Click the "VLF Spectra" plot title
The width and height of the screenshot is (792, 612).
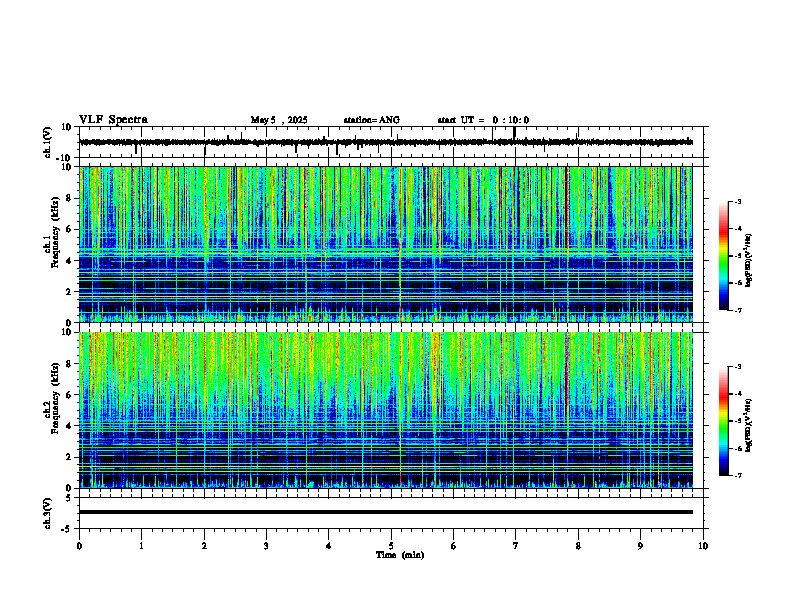[113, 120]
